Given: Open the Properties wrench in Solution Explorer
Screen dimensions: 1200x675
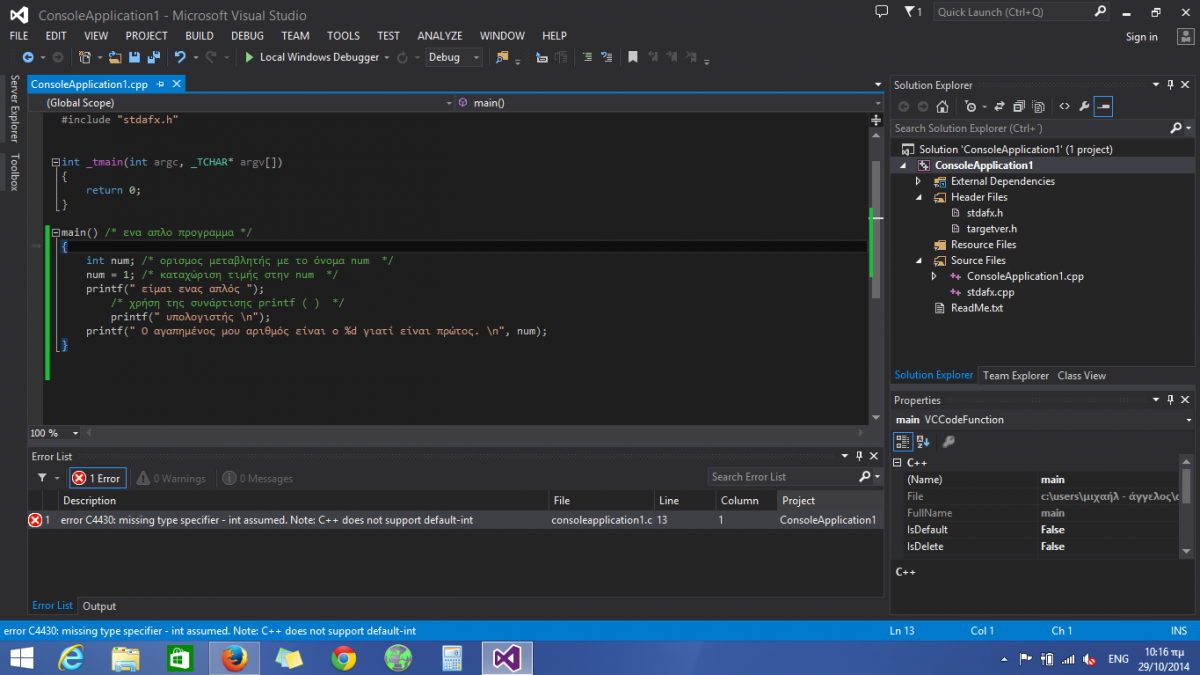Looking at the screenshot, I should [1083, 106].
